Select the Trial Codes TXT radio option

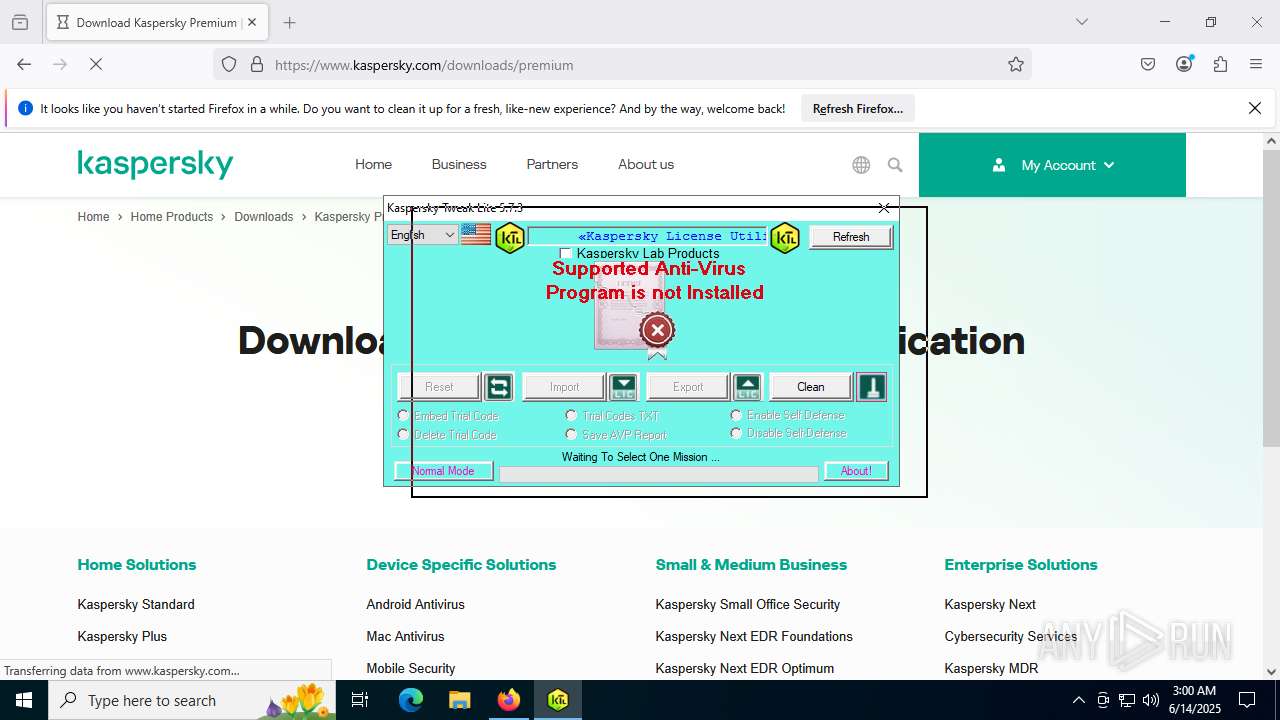tap(571, 415)
